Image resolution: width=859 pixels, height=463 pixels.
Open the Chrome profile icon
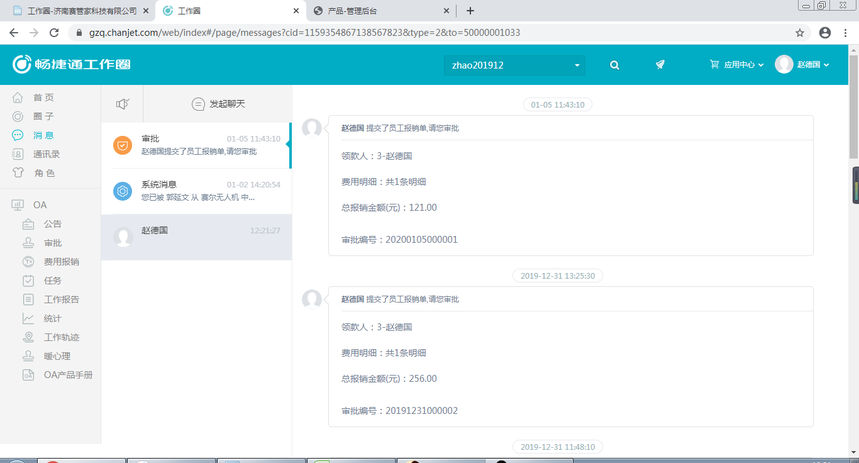(825, 33)
